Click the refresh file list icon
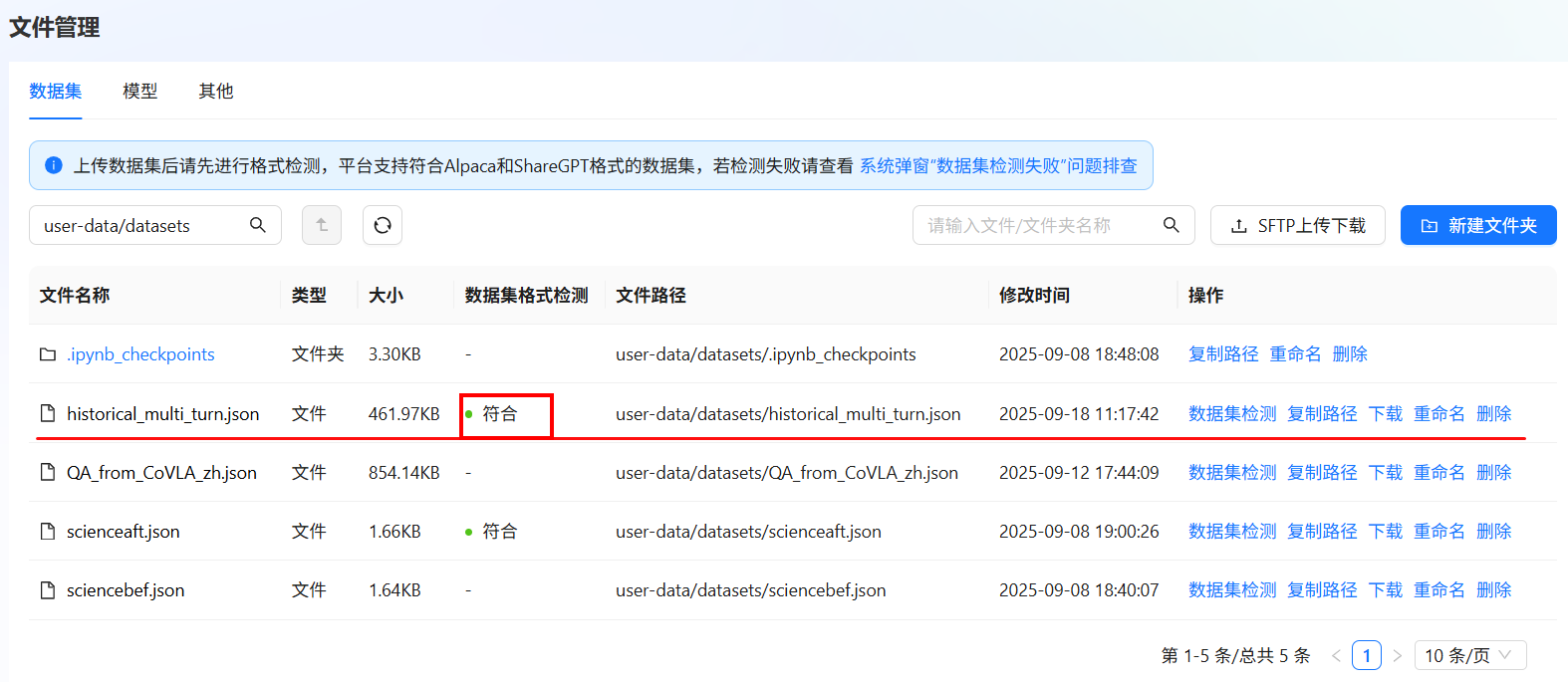The image size is (1568, 682). (x=383, y=225)
